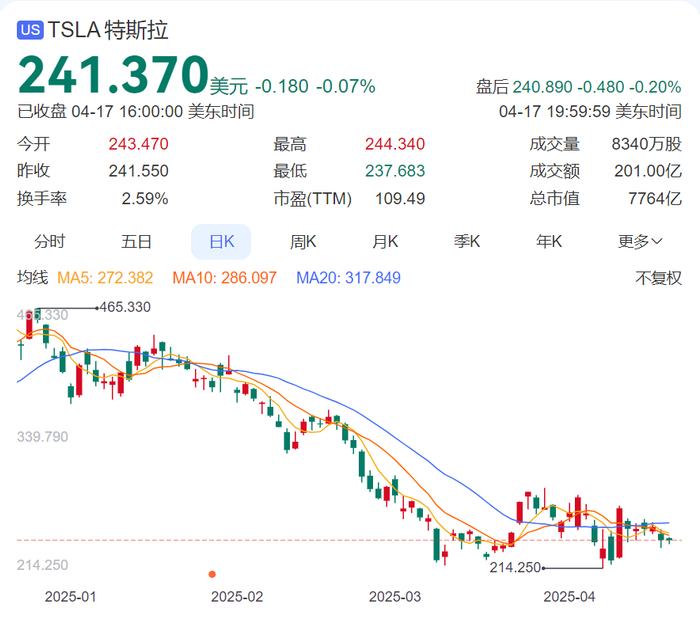Switch to the 五日 chart tab
The height and width of the screenshot is (619, 700).
tap(136, 241)
